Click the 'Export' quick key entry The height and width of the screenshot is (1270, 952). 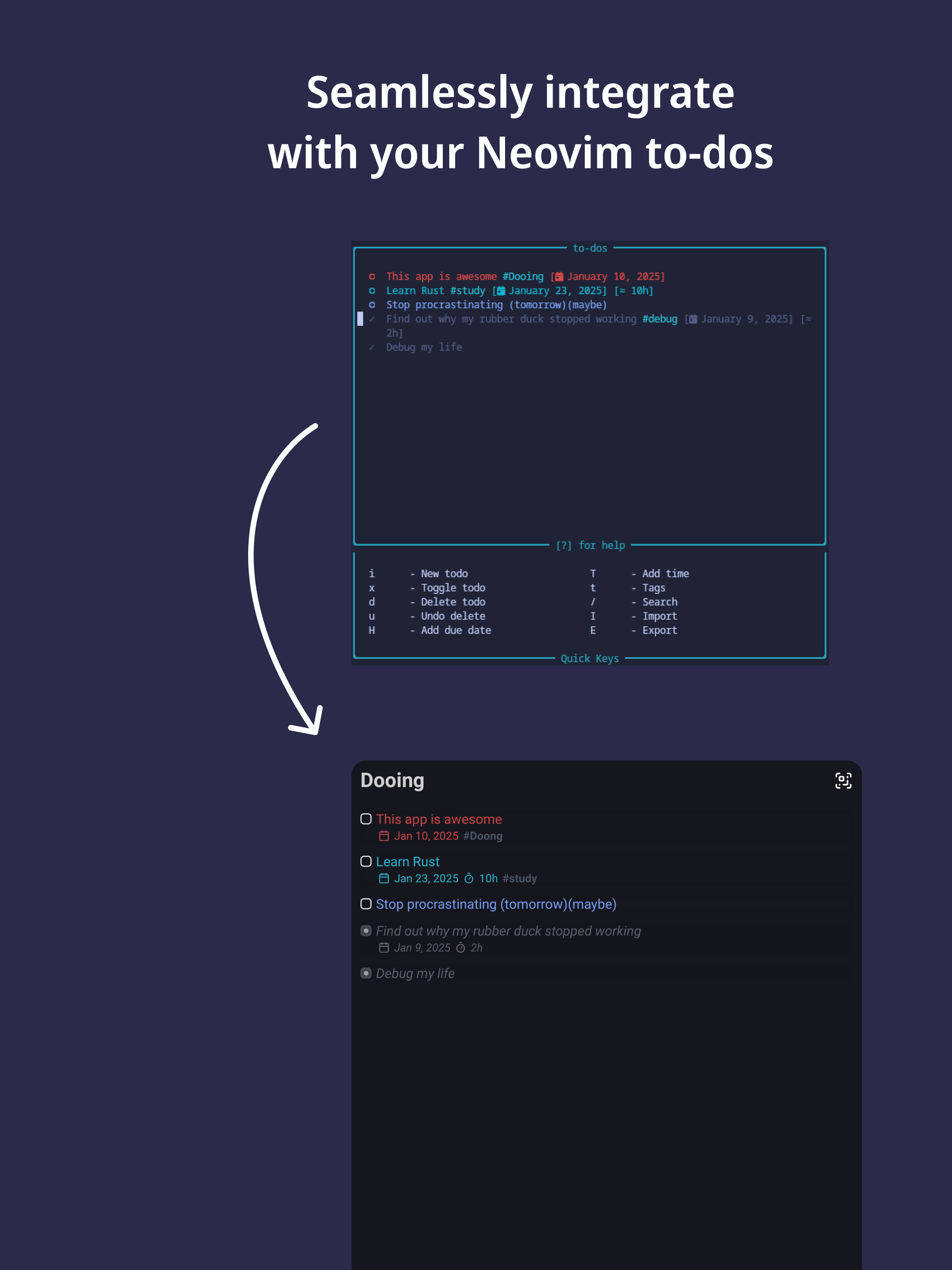coord(660,630)
